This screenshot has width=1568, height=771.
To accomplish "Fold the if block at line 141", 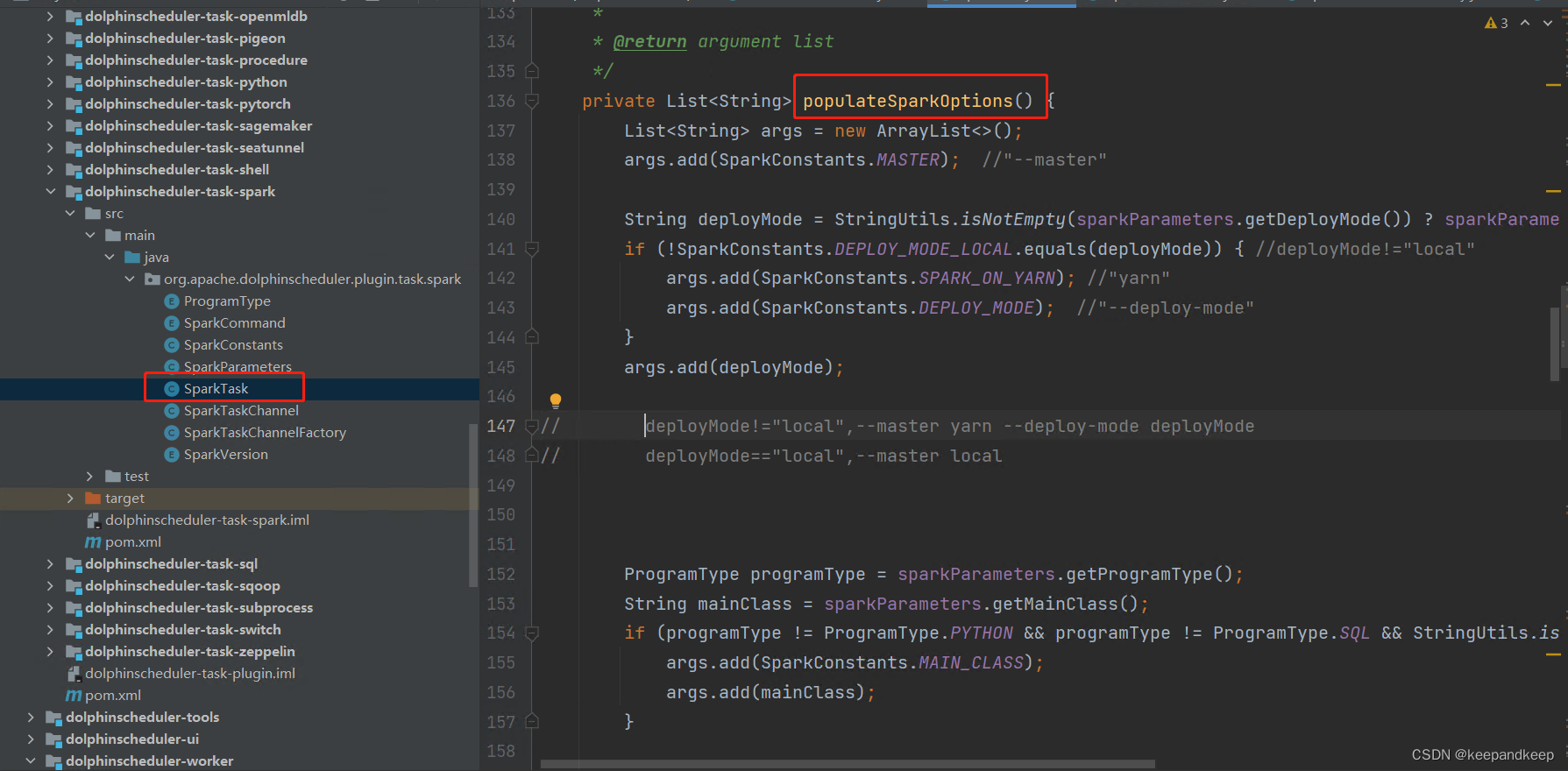I will click(531, 250).
